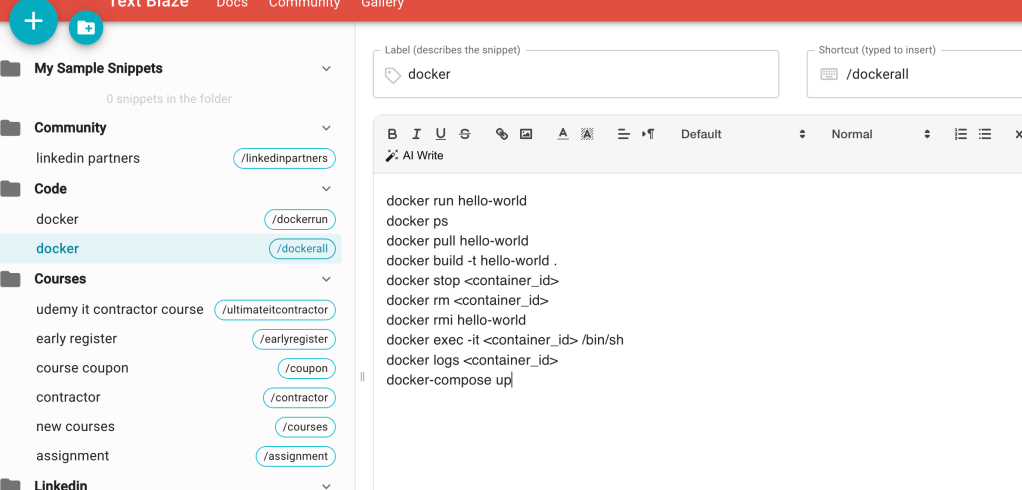Click the line 'docker-compose up' in editor
The image size is (1022, 490).
(x=449, y=379)
